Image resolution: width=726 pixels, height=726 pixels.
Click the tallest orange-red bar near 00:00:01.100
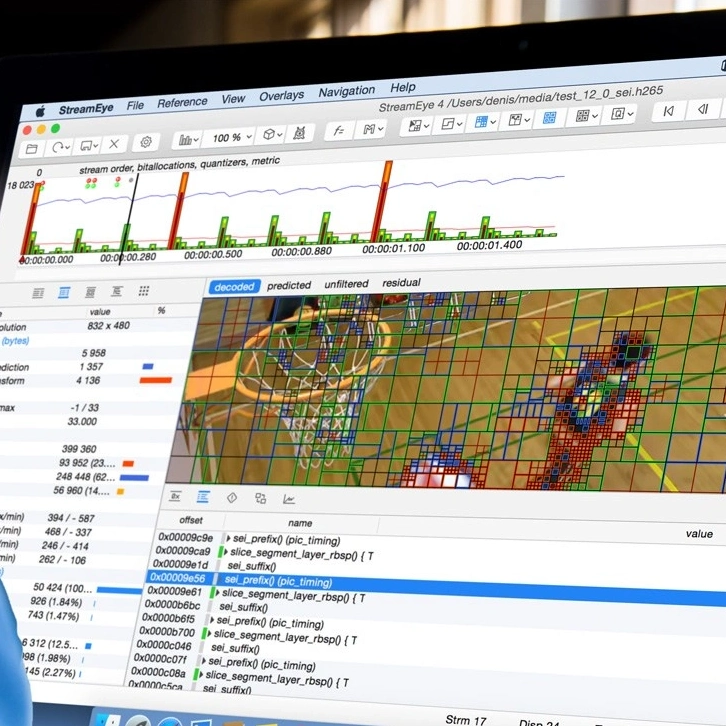coord(382,200)
